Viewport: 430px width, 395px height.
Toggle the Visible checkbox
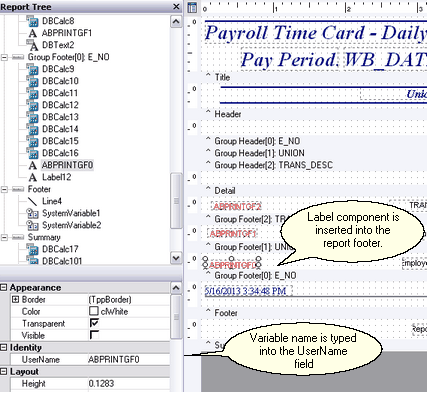coord(94,335)
